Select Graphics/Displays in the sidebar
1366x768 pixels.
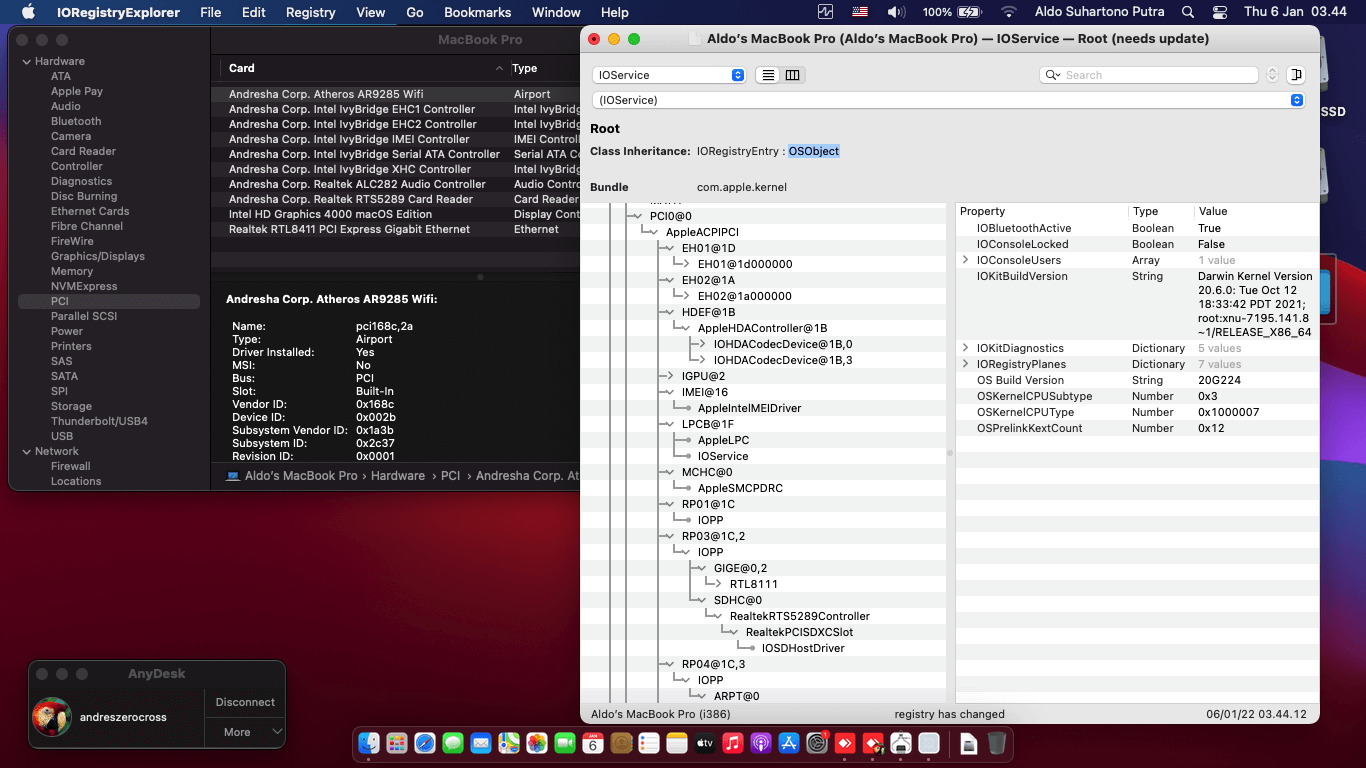[x=98, y=256]
